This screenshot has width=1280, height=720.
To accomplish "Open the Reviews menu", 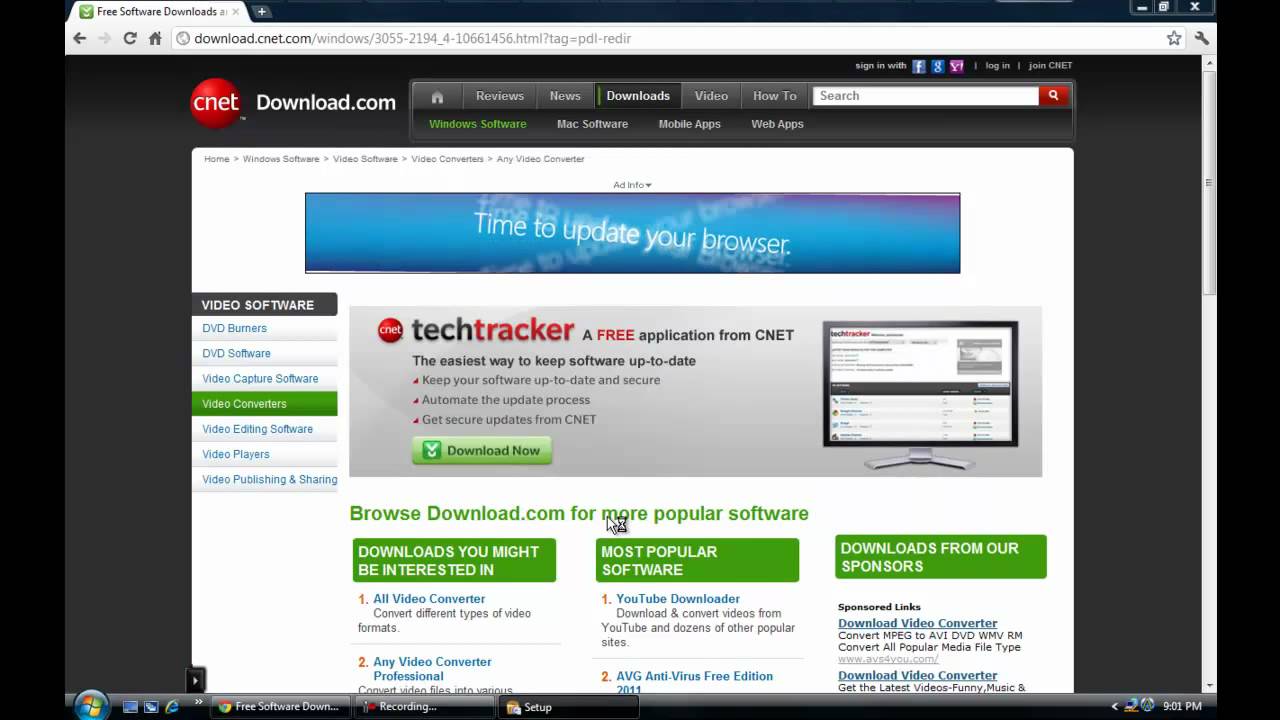I will 500,96.
